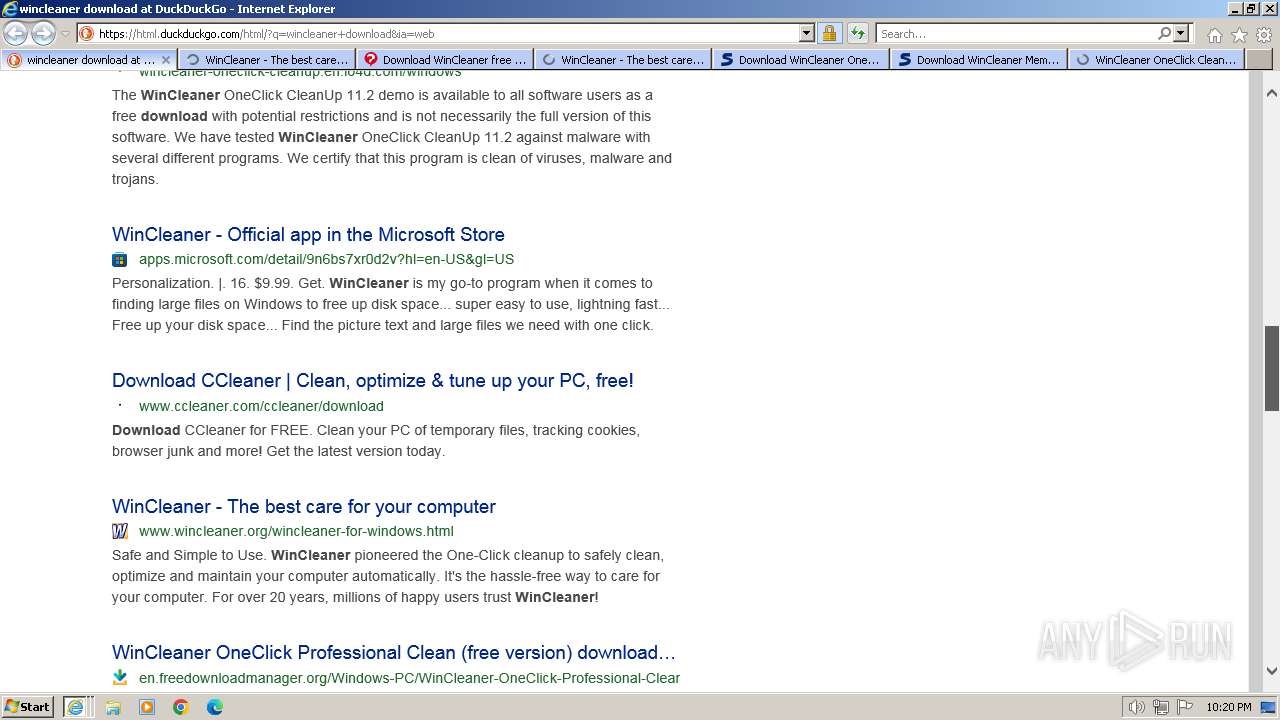Click the security lock icon
Viewport: 1280px width, 720px height.
click(829, 33)
